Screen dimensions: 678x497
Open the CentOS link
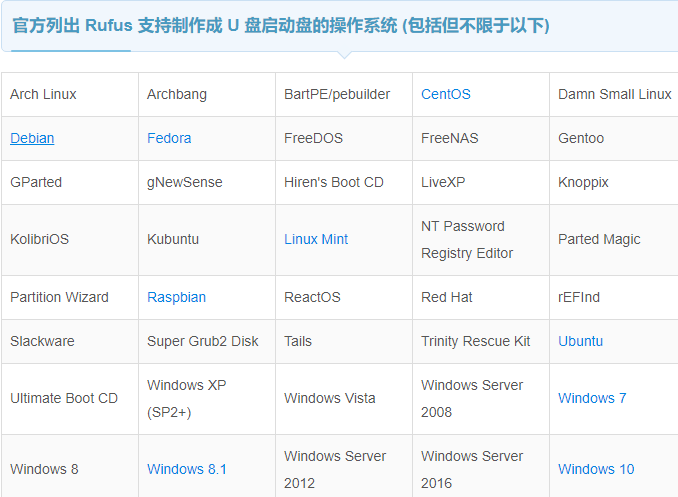pos(446,94)
